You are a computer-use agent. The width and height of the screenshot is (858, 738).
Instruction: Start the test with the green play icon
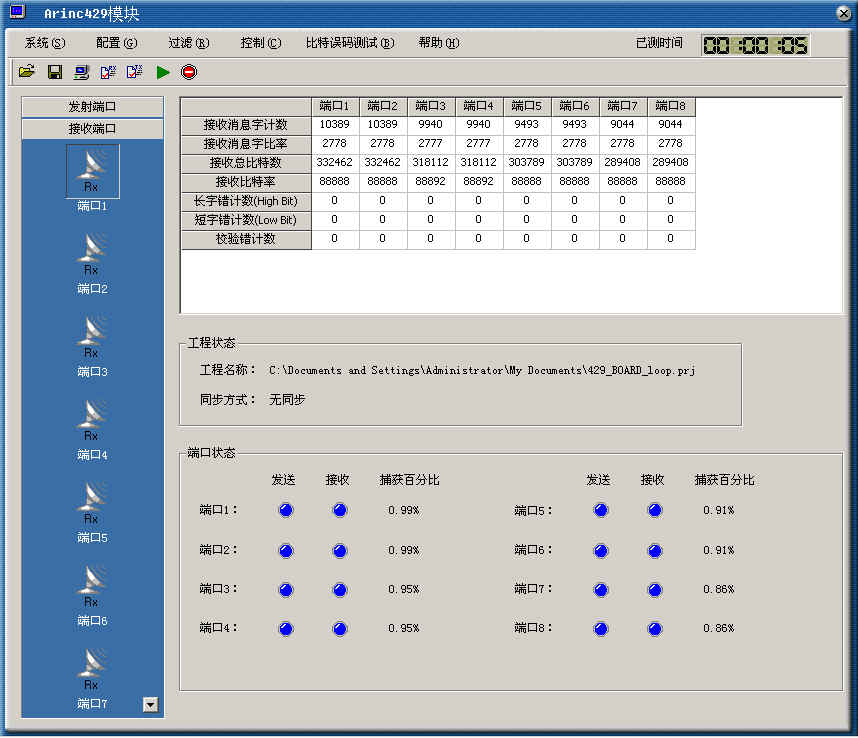163,72
